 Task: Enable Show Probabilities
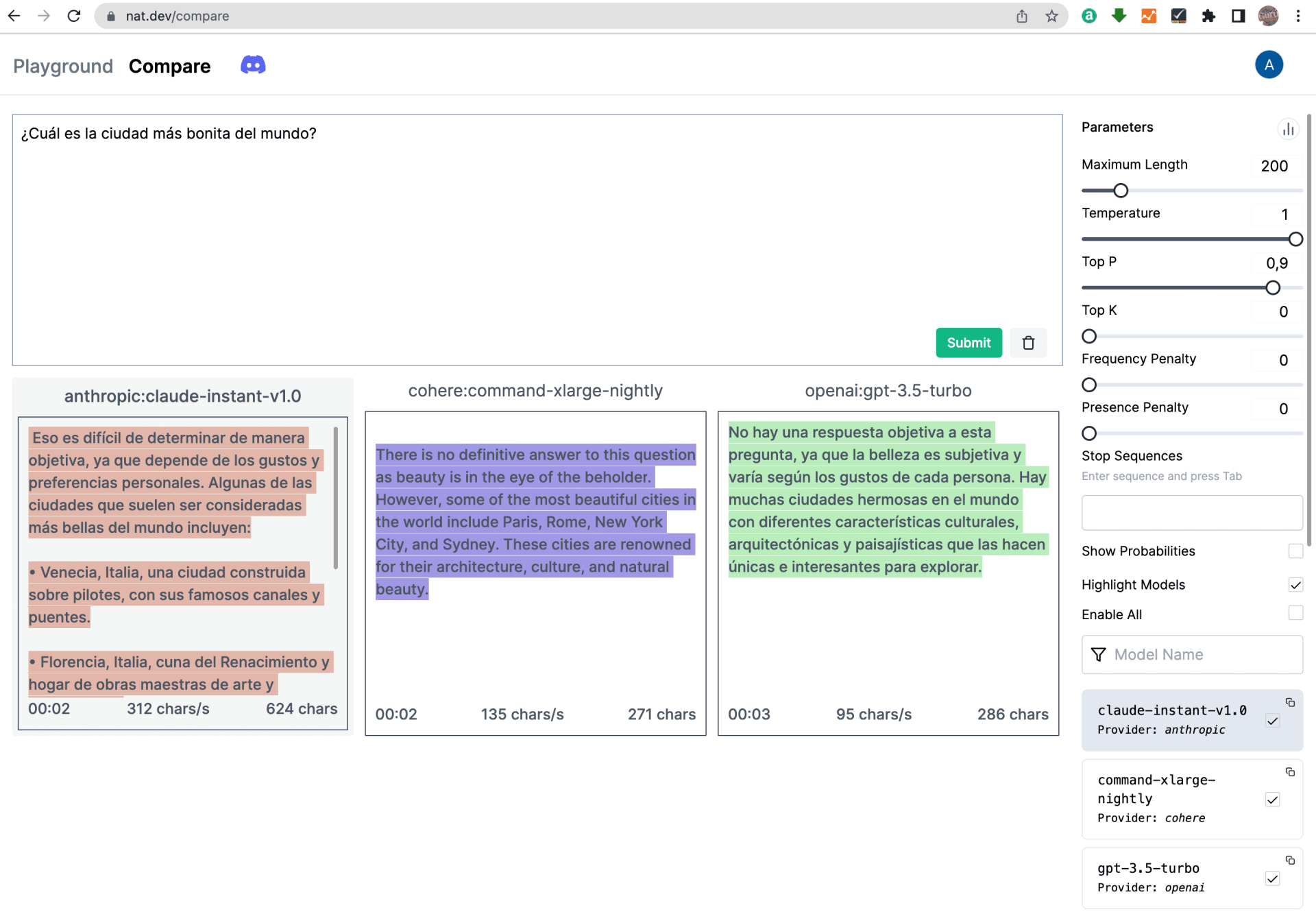tap(1295, 551)
